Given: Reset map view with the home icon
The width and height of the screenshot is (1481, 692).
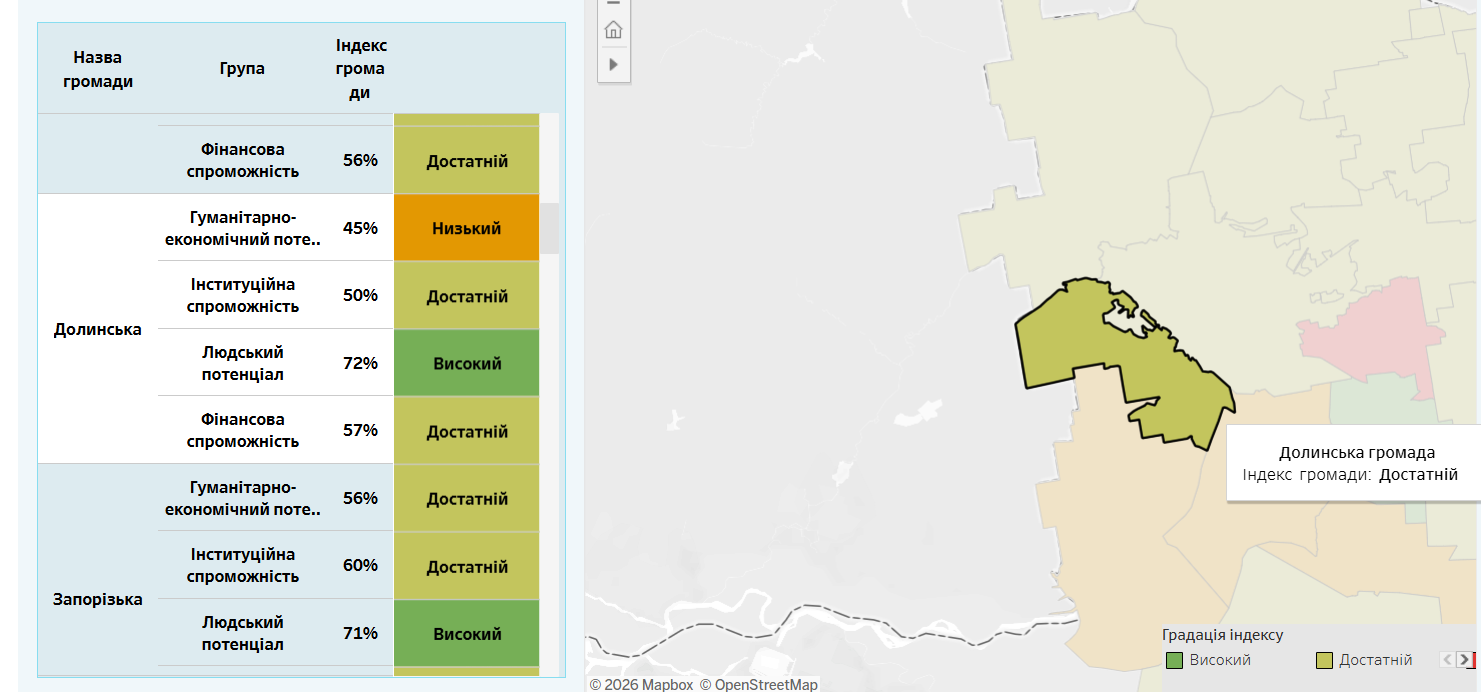Looking at the screenshot, I should 613,30.
